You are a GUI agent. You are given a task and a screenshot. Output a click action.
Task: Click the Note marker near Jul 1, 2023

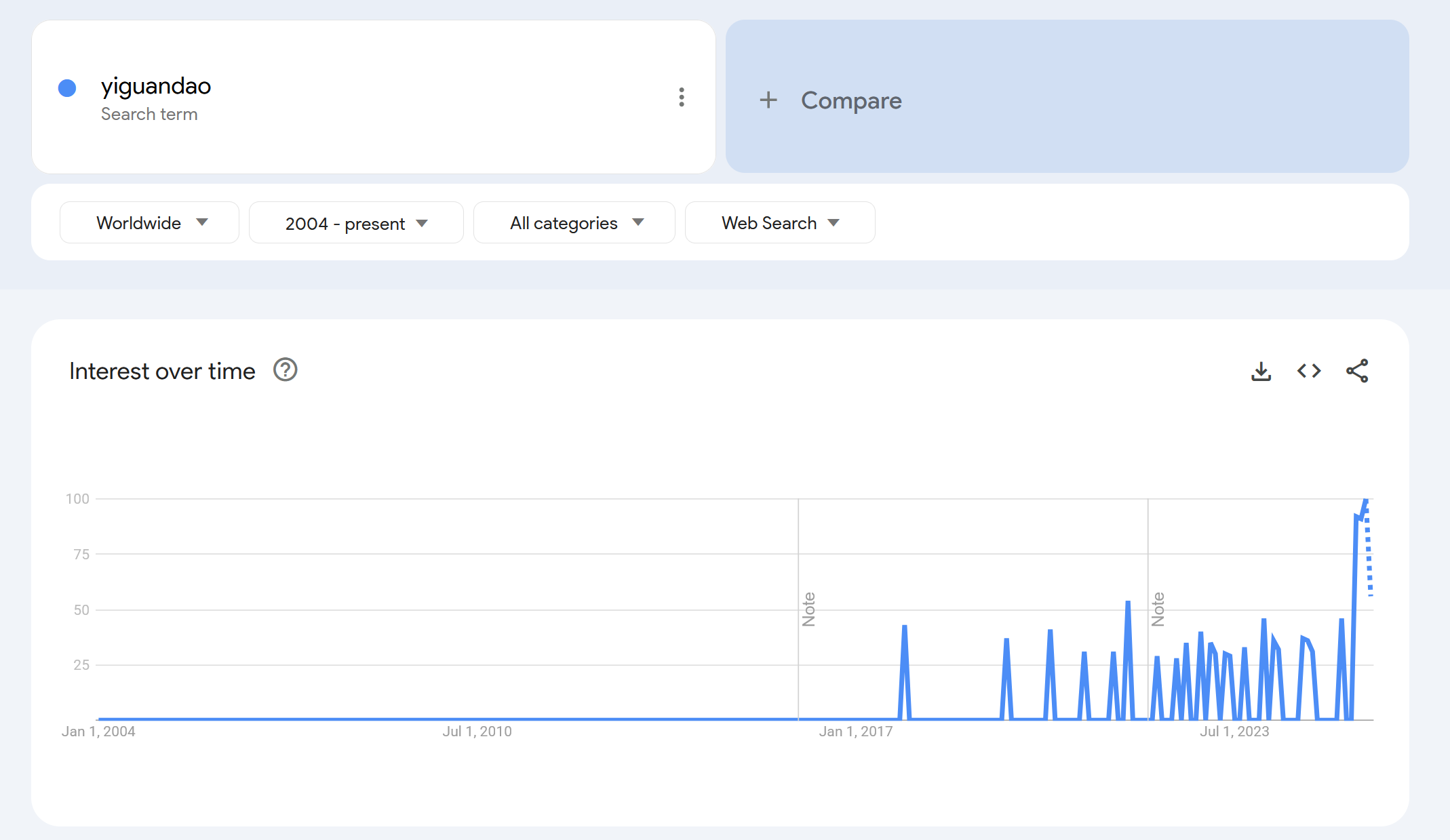(1158, 609)
